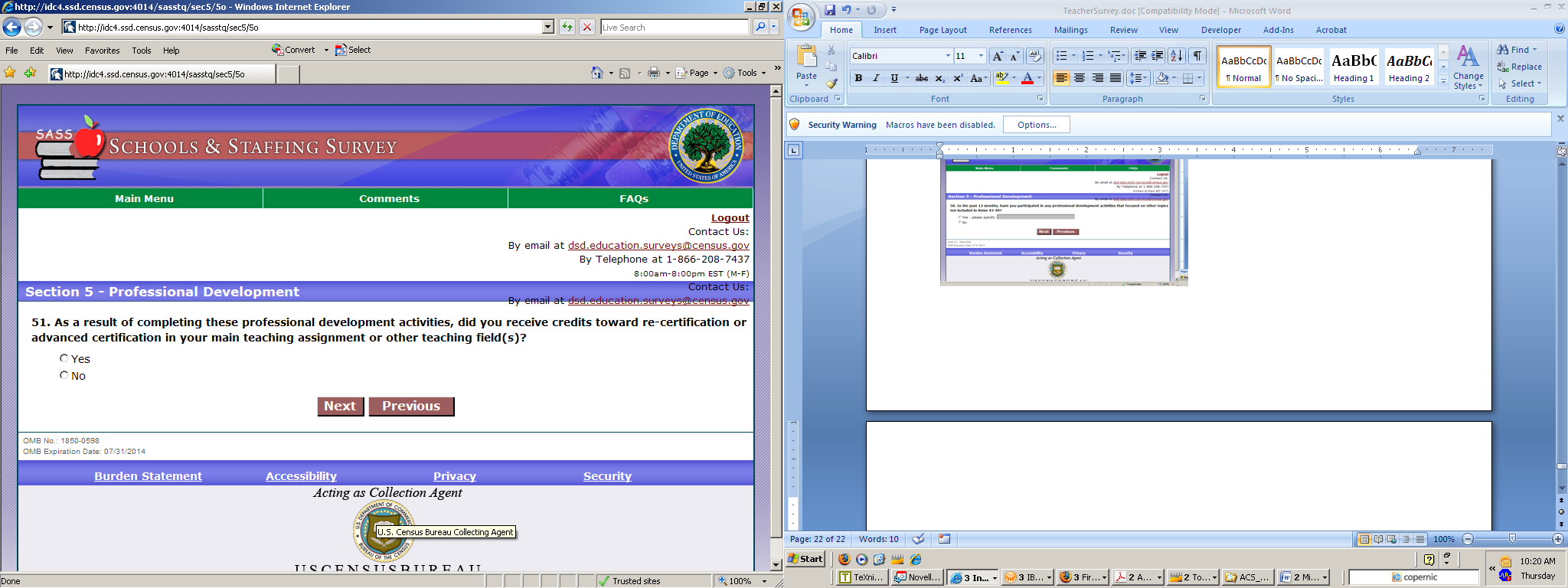Click the Previous button on the survey page
1568x588 pixels.
411,406
